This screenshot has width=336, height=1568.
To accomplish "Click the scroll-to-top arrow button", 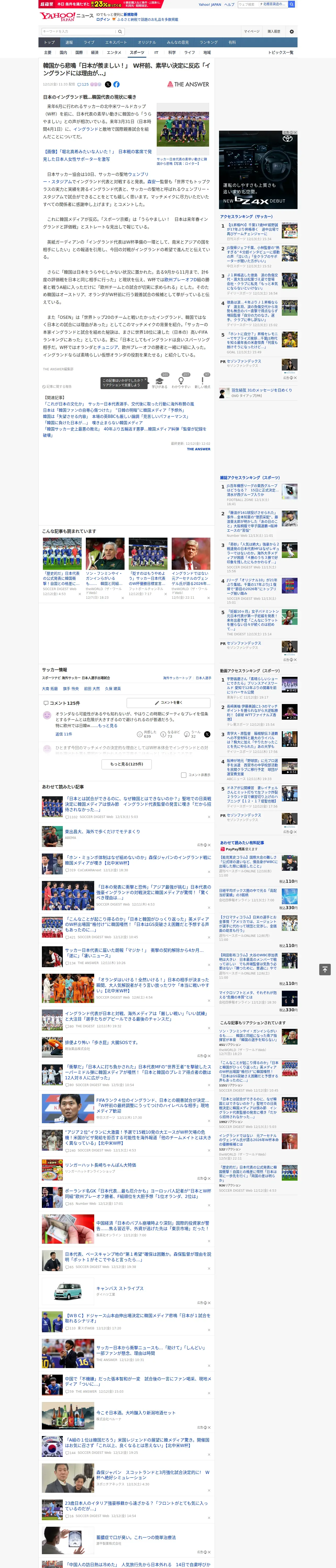I will tap(325, 969).
